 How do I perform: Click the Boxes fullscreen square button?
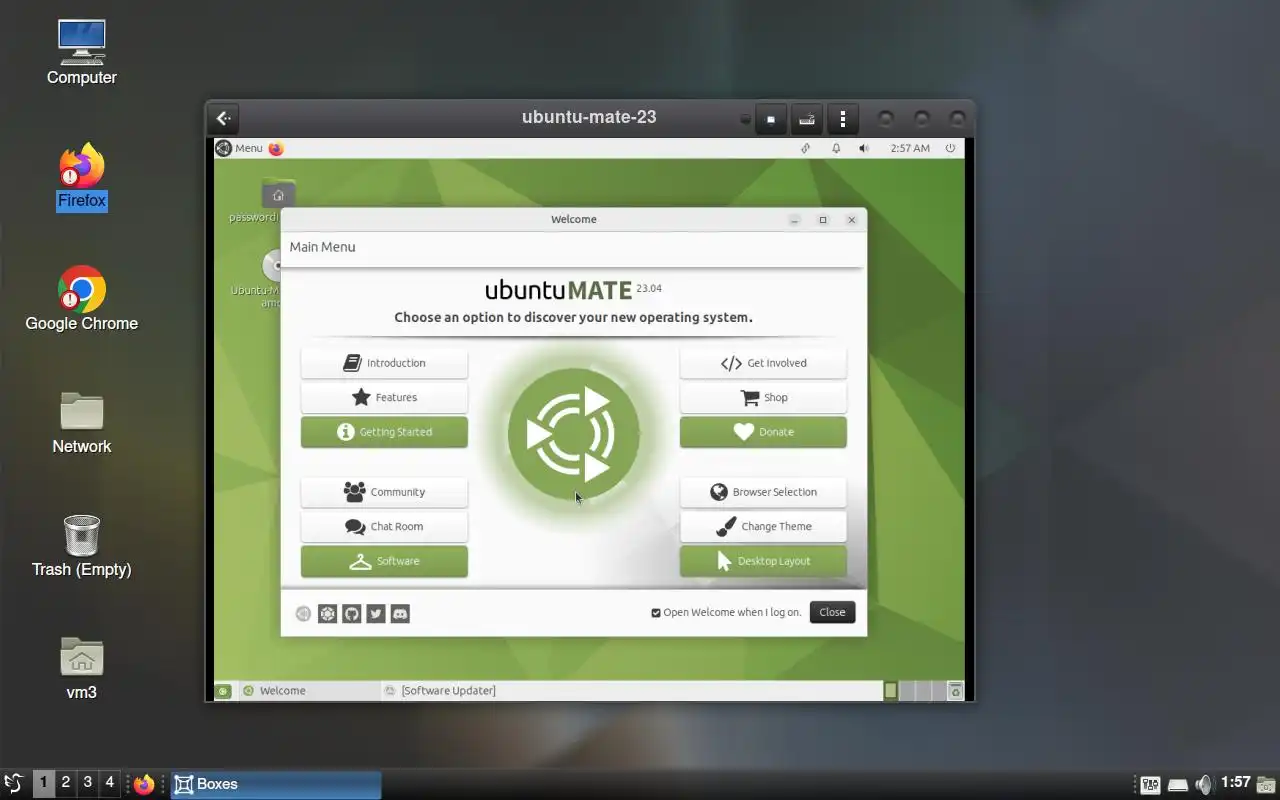click(771, 119)
